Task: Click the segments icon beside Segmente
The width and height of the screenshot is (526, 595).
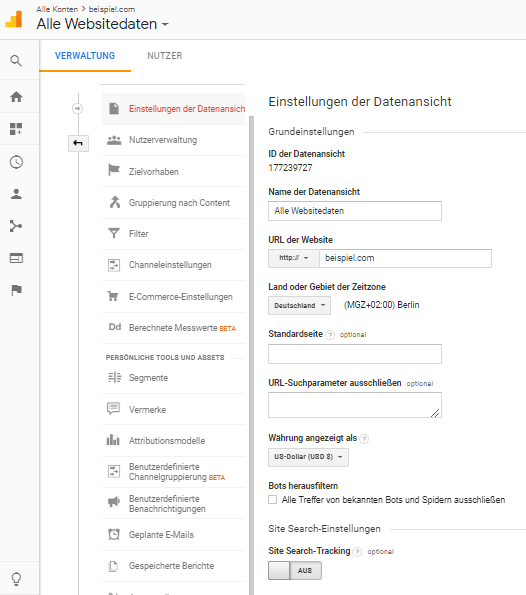Action: click(114, 378)
